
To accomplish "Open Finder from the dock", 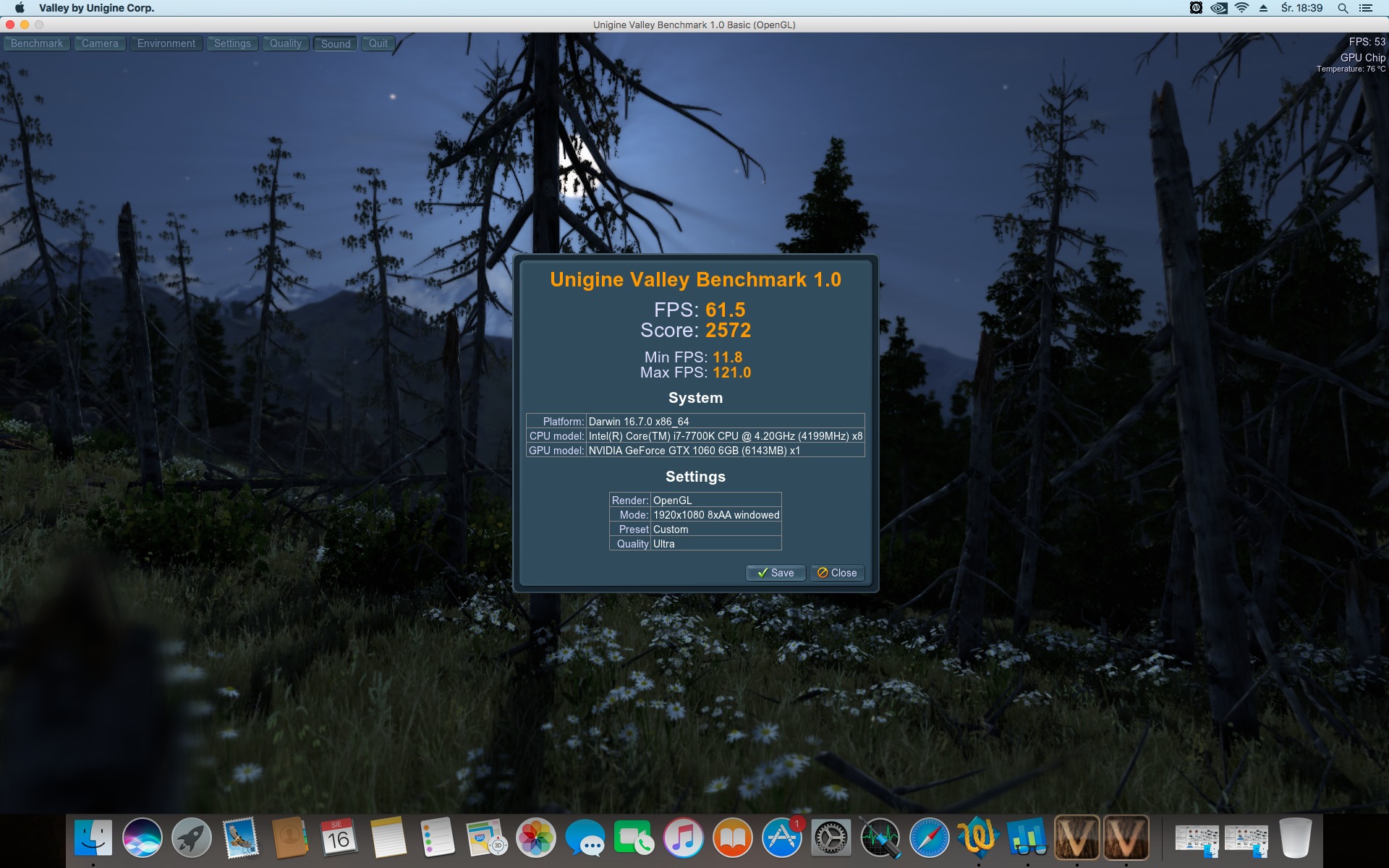I will (93, 838).
